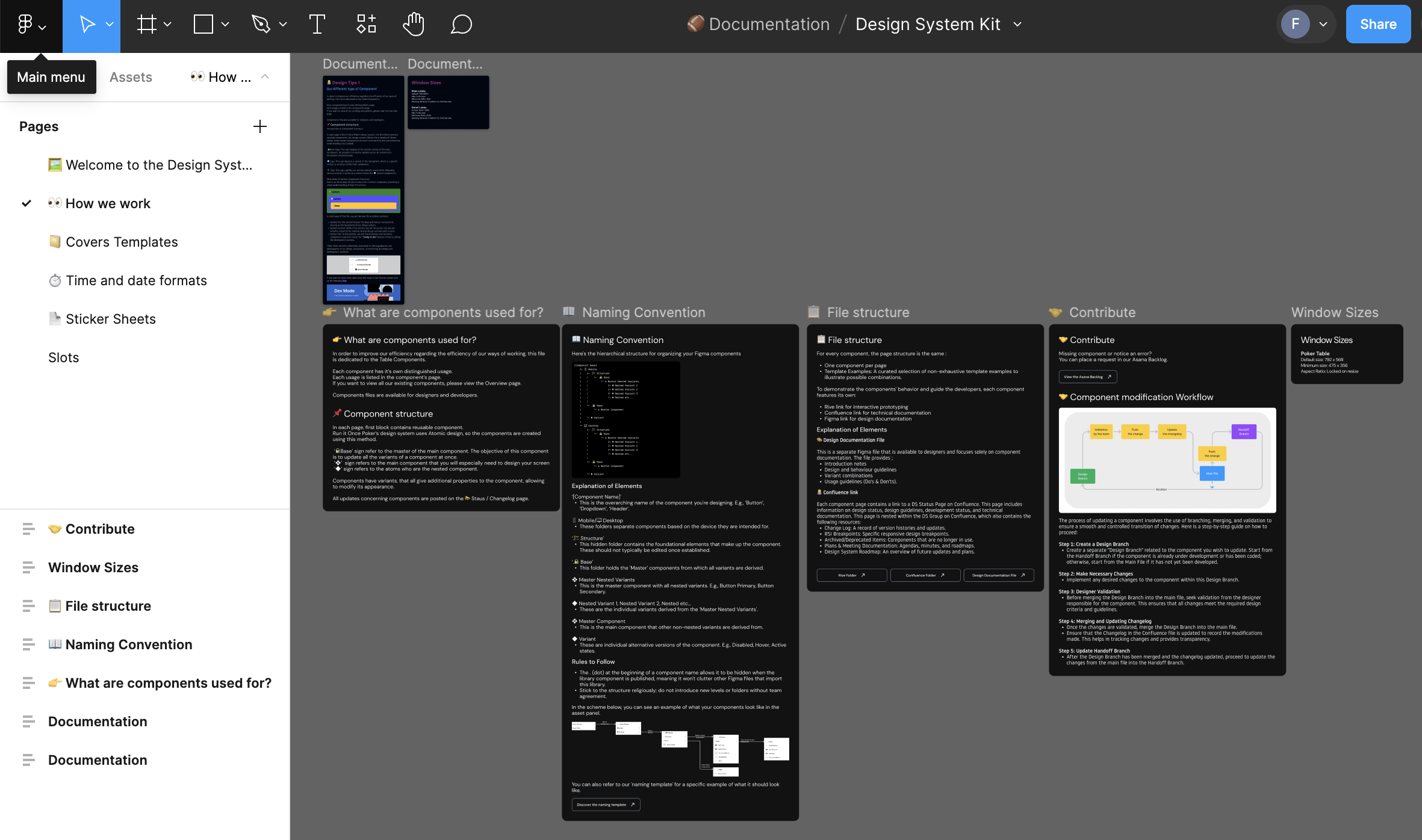
Task: Select the Rectangle shape tool
Action: [x=203, y=25]
